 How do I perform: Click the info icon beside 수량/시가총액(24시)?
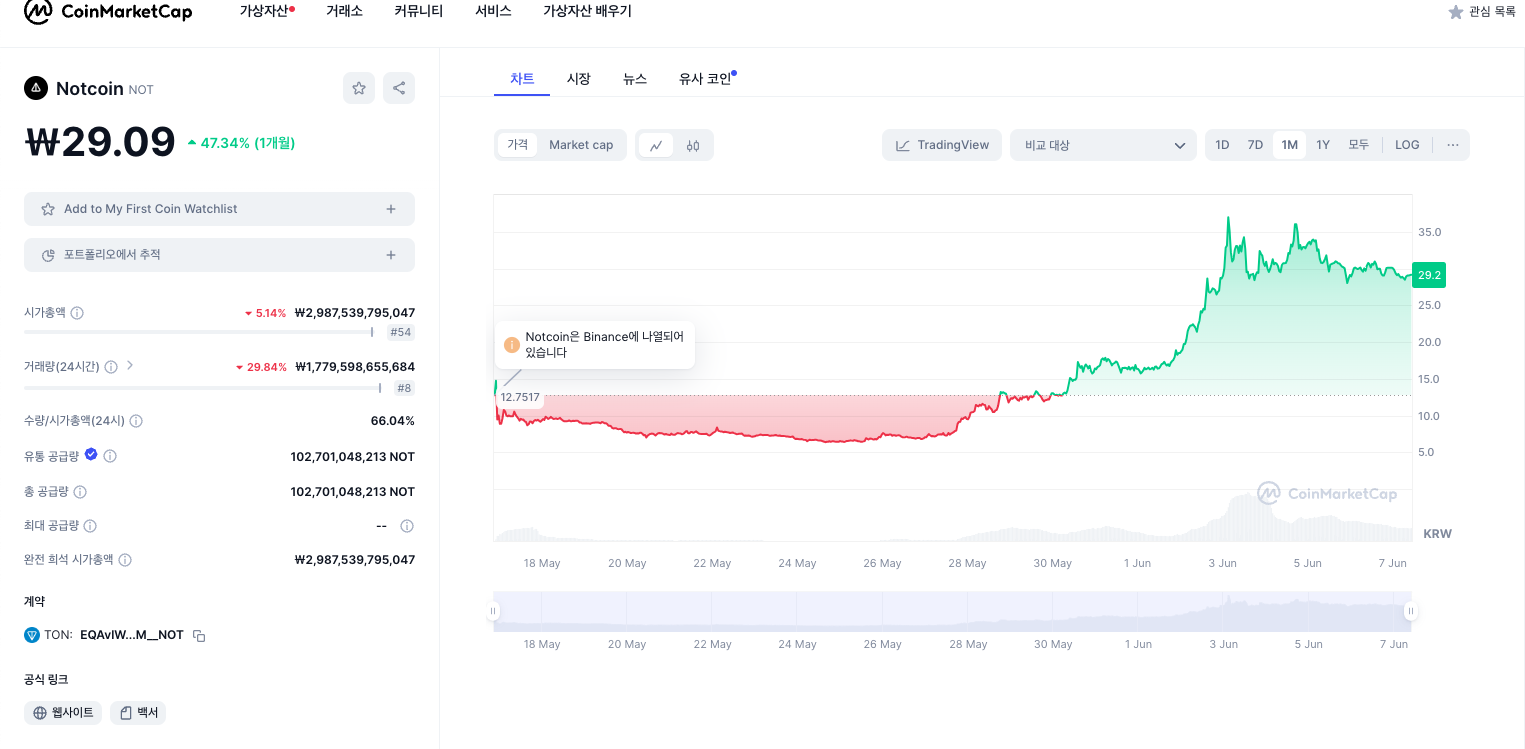136,421
